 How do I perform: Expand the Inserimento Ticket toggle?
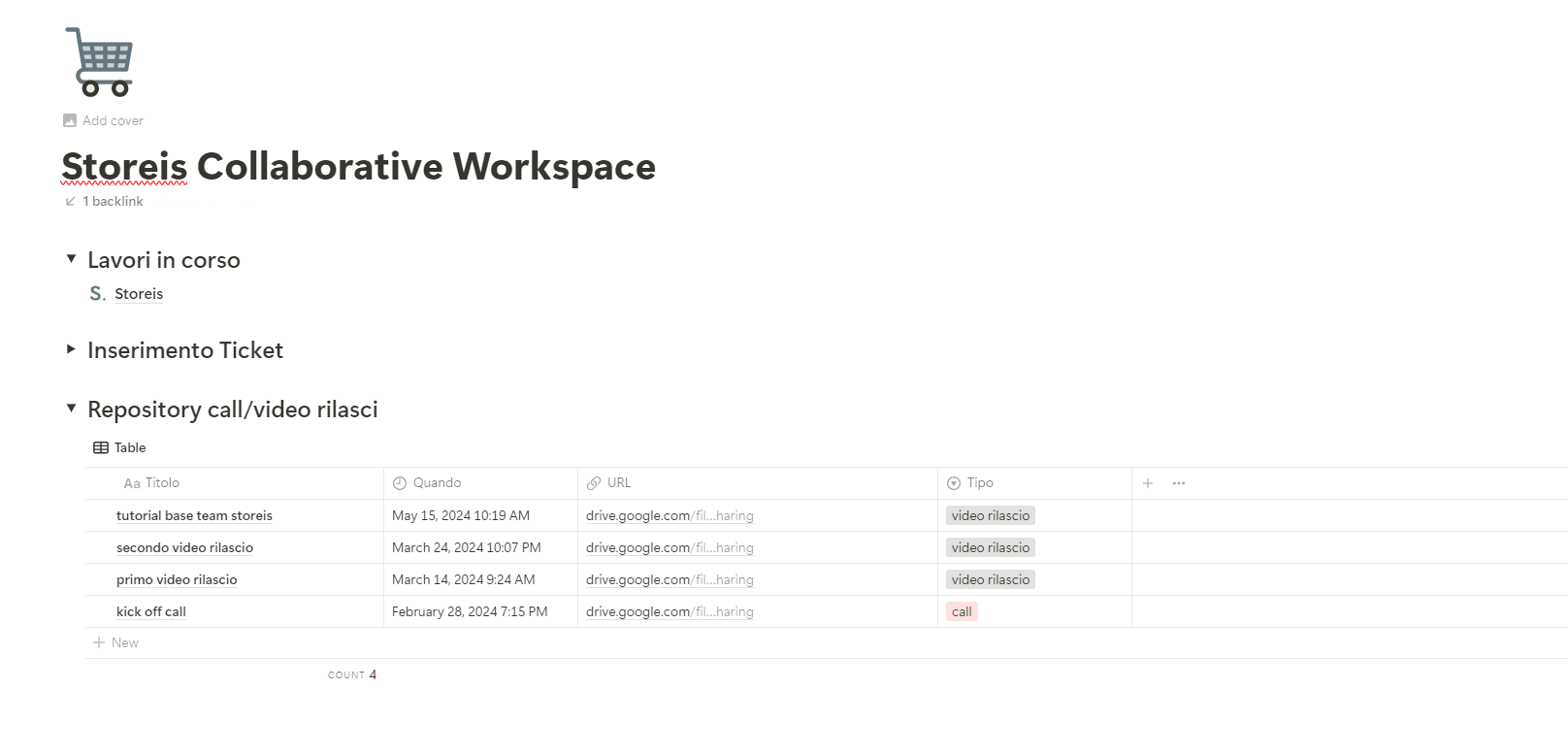[71, 349]
